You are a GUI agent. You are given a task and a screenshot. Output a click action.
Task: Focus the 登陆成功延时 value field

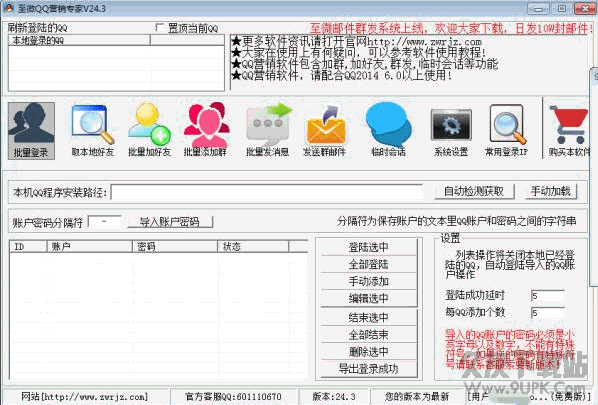point(548,296)
